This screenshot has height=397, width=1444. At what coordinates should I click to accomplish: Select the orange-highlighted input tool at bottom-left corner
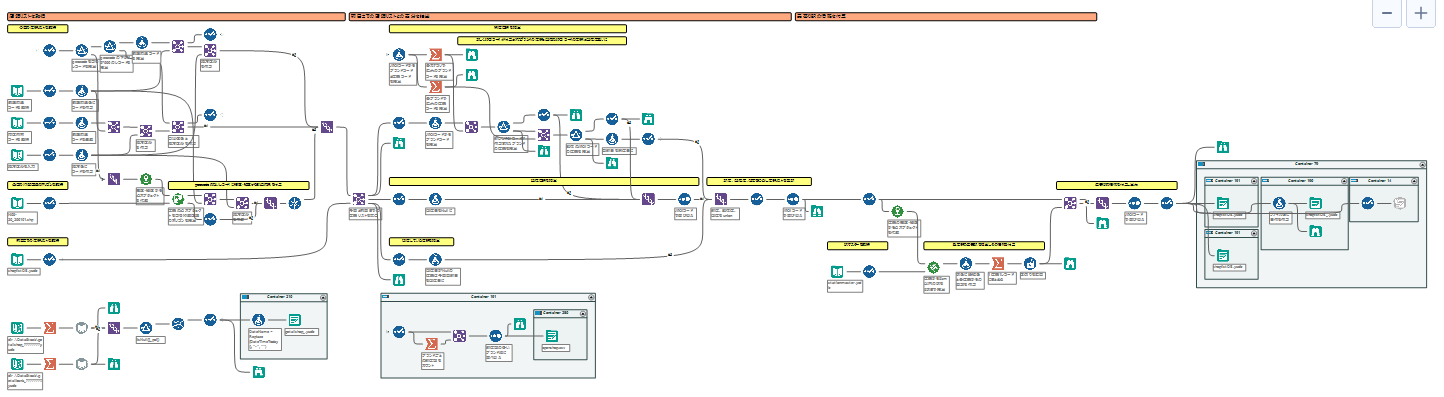[17, 362]
